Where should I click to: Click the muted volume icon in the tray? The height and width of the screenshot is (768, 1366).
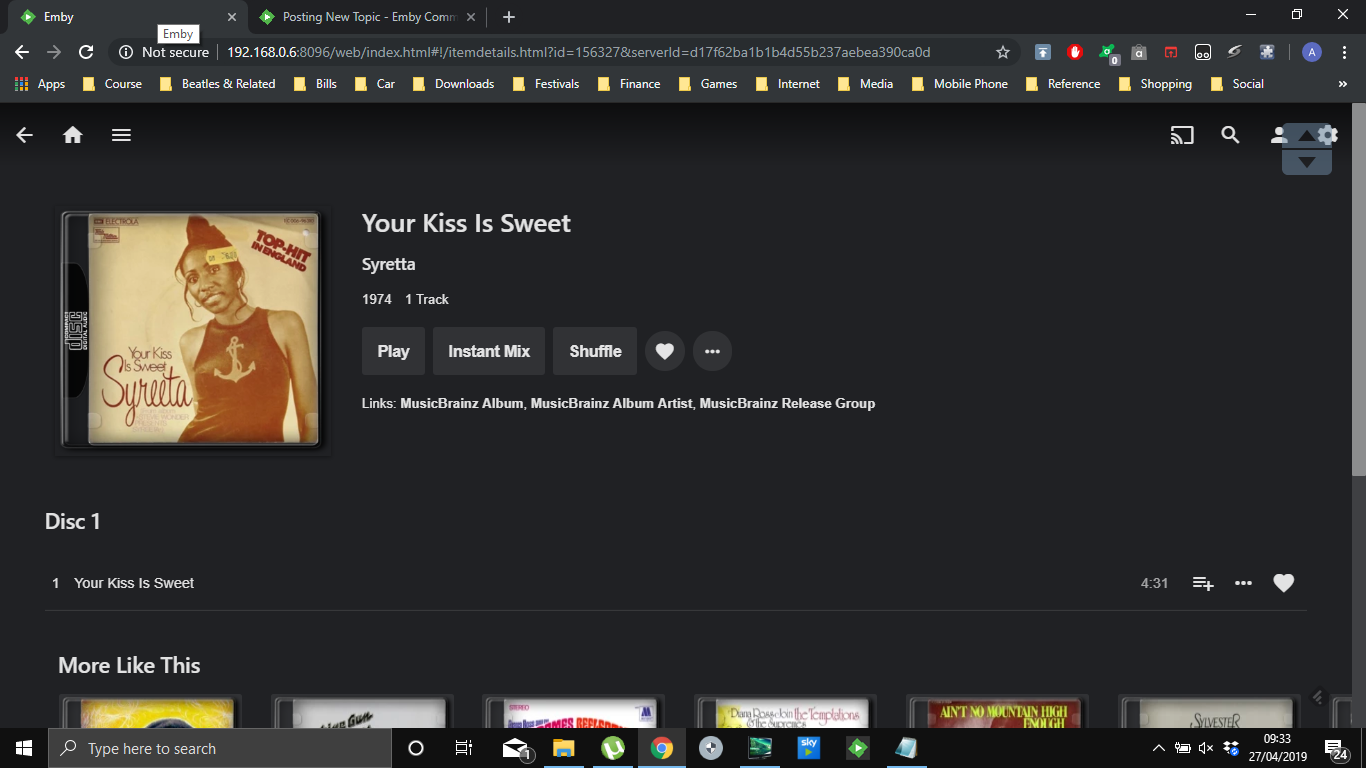(1206, 748)
